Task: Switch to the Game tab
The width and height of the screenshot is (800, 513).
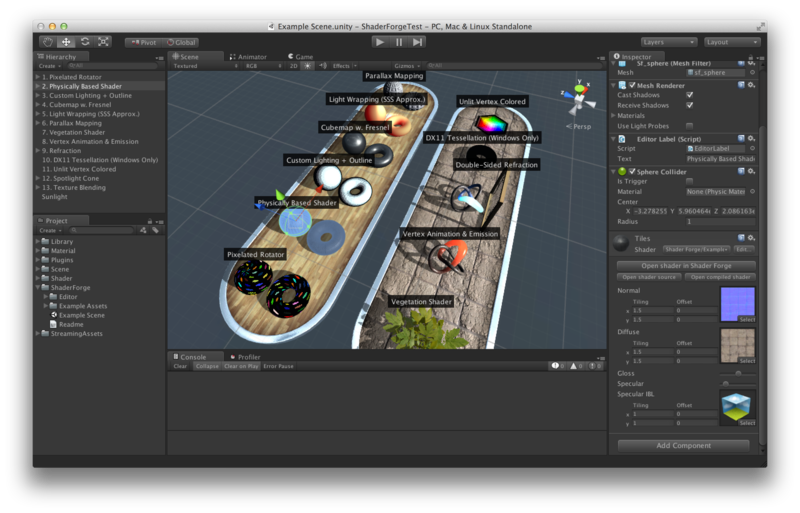Action: click(x=301, y=57)
